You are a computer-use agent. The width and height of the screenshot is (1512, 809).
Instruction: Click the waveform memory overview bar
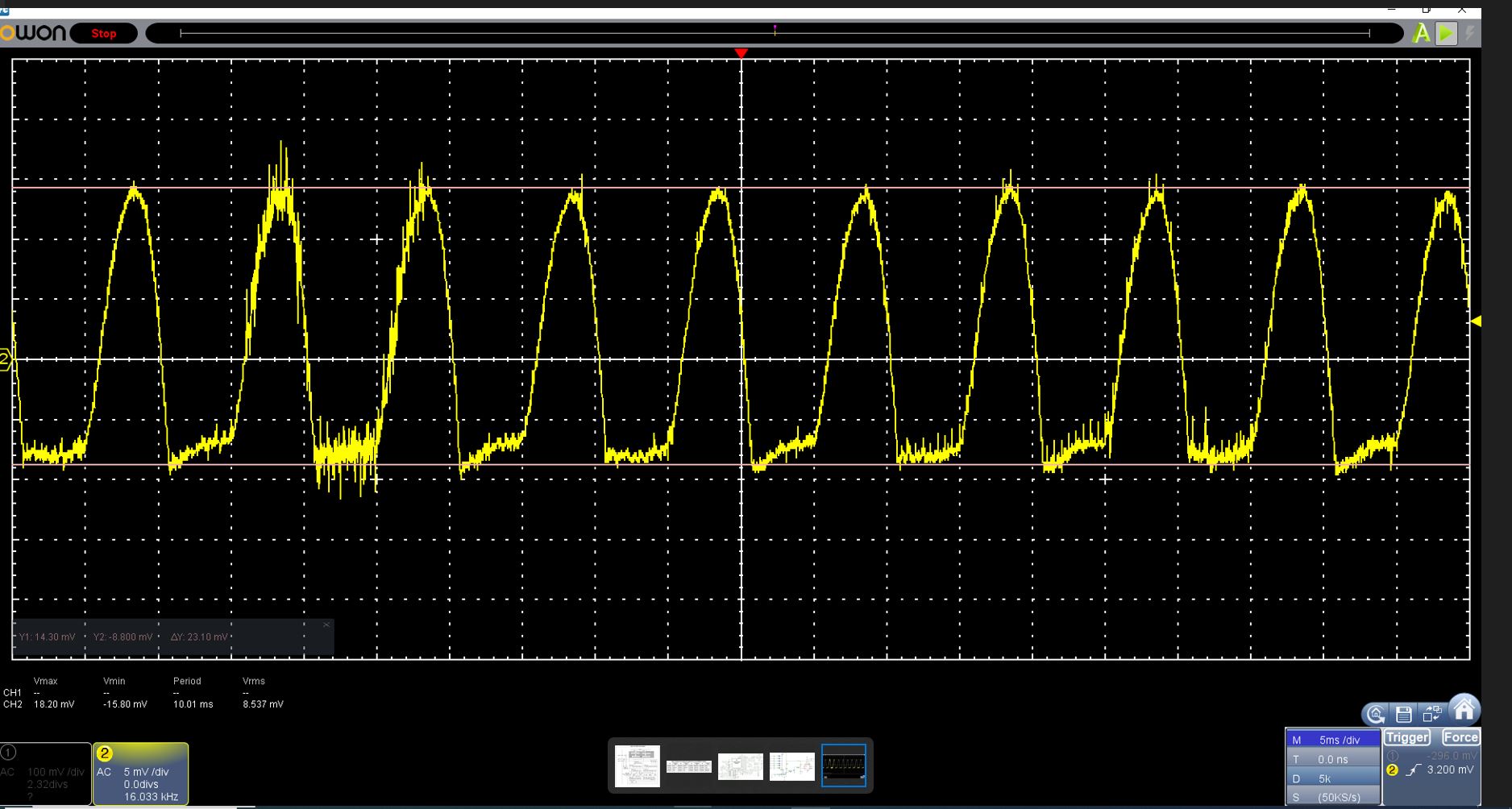774,33
